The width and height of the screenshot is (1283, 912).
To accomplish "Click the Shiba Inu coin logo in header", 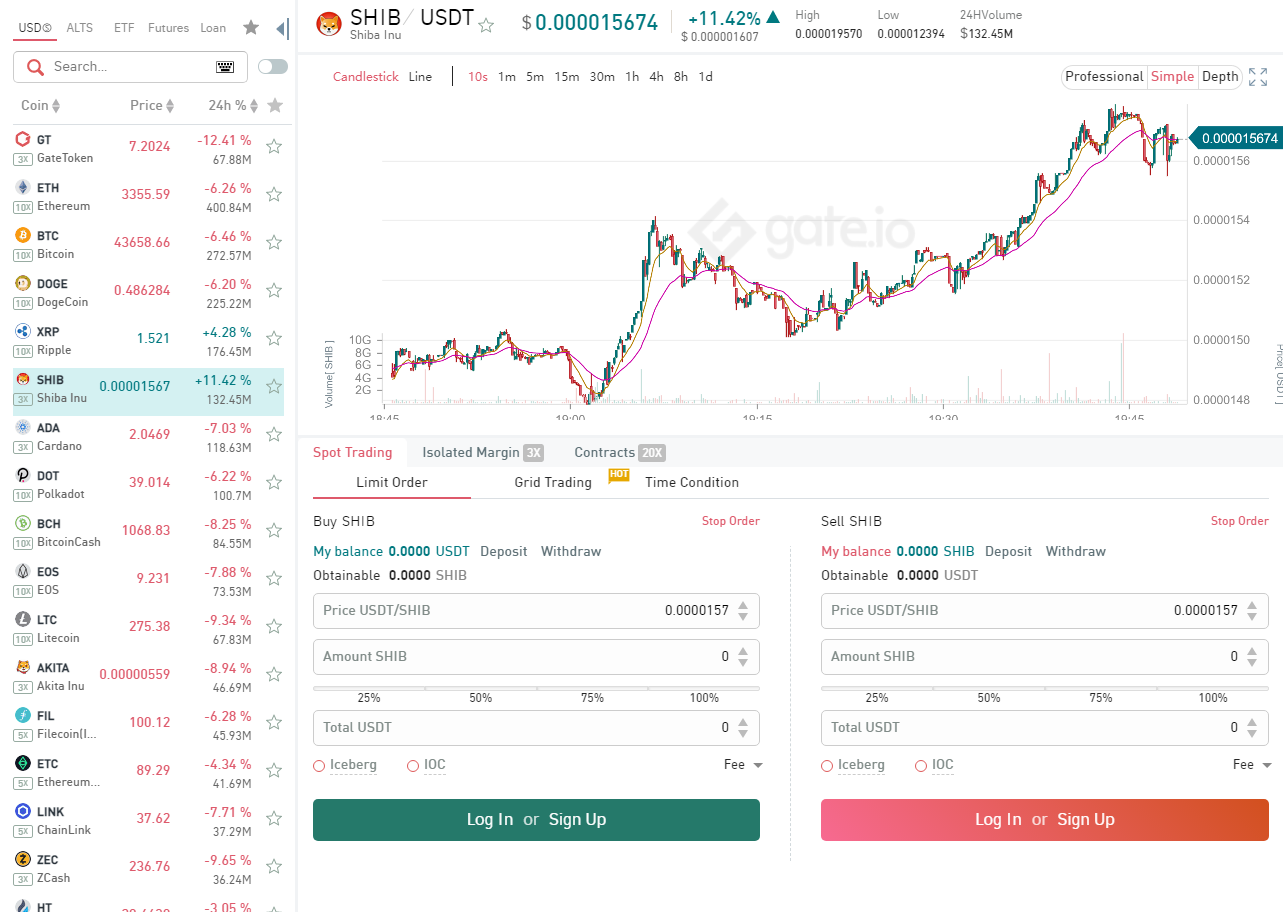I will click(x=329, y=24).
